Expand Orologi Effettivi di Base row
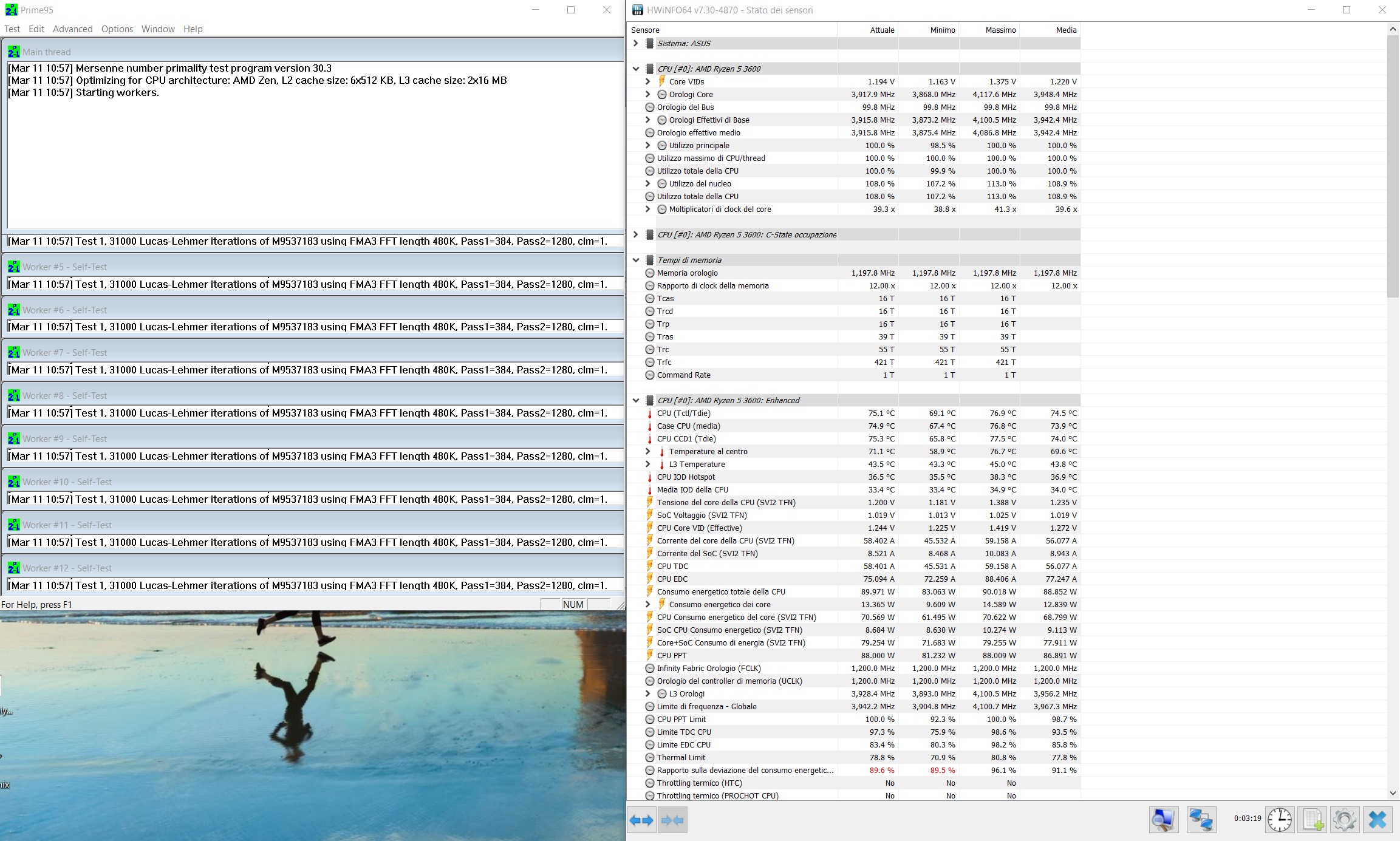The width and height of the screenshot is (1400, 841). tap(648, 120)
